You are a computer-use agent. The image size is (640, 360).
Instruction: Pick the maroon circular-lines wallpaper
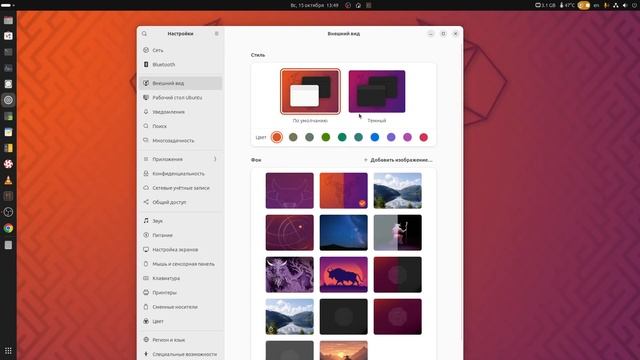(290, 233)
